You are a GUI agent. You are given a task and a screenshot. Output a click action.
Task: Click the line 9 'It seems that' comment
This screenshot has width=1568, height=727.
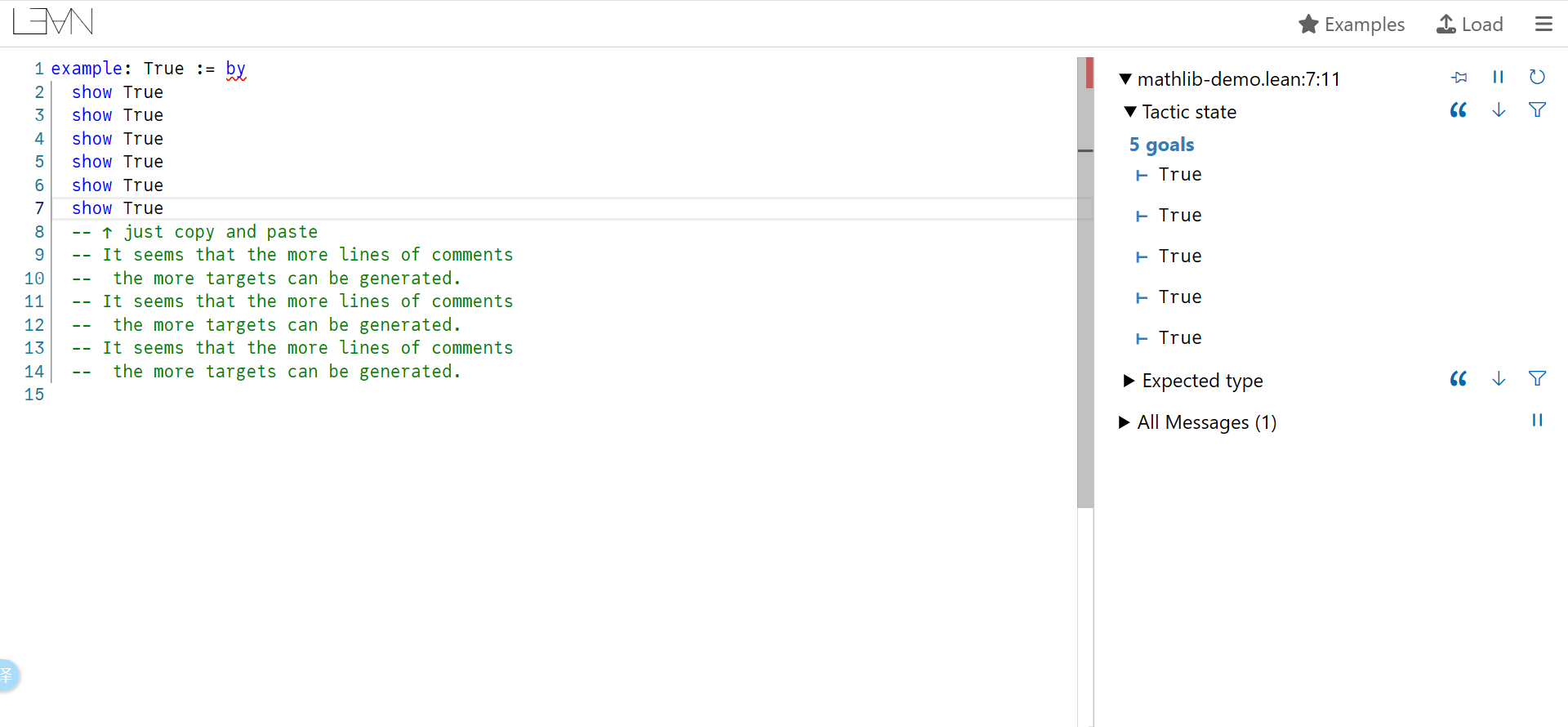[292, 255]
